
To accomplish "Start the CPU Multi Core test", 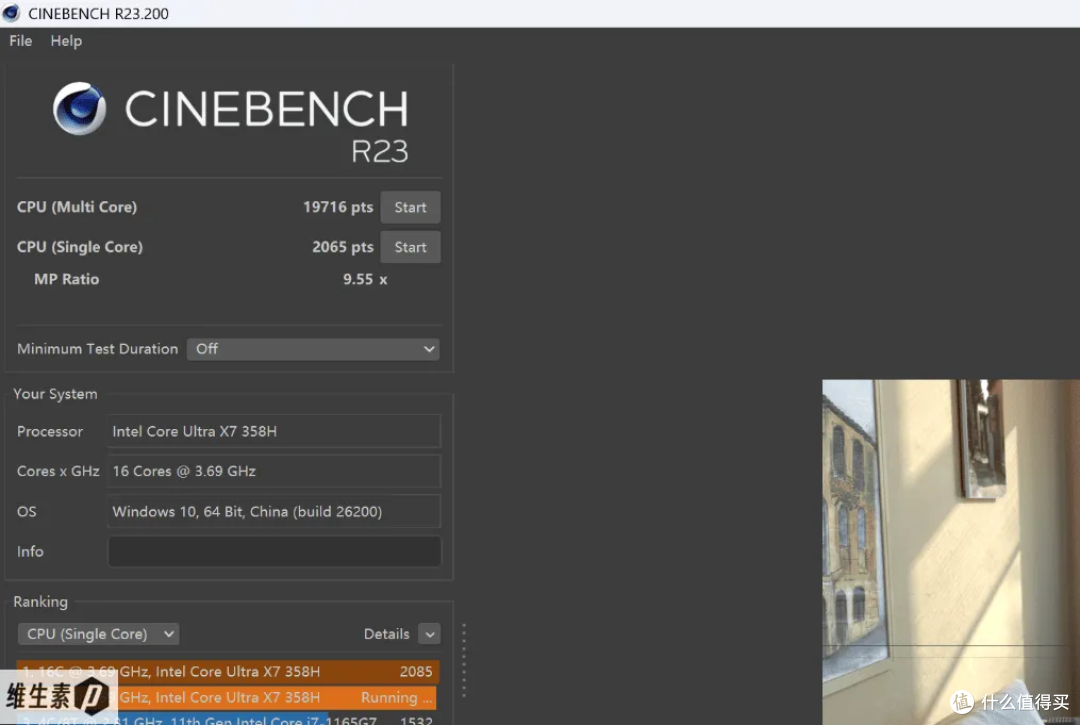I will [x=410, y=207].
